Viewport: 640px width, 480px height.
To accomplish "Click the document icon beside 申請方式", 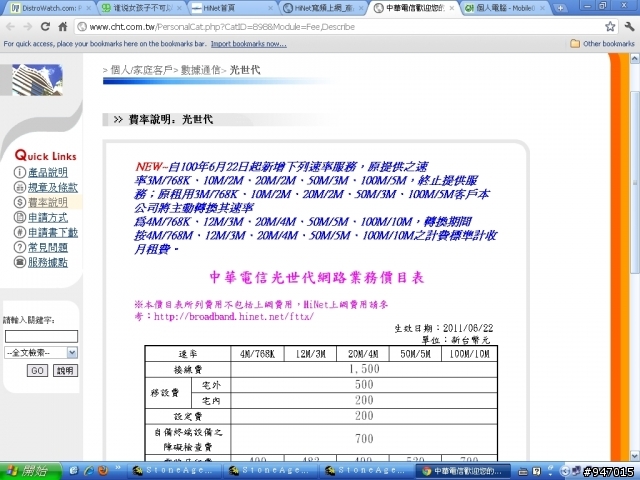I will pyautogui.click(x=20, y=217).
